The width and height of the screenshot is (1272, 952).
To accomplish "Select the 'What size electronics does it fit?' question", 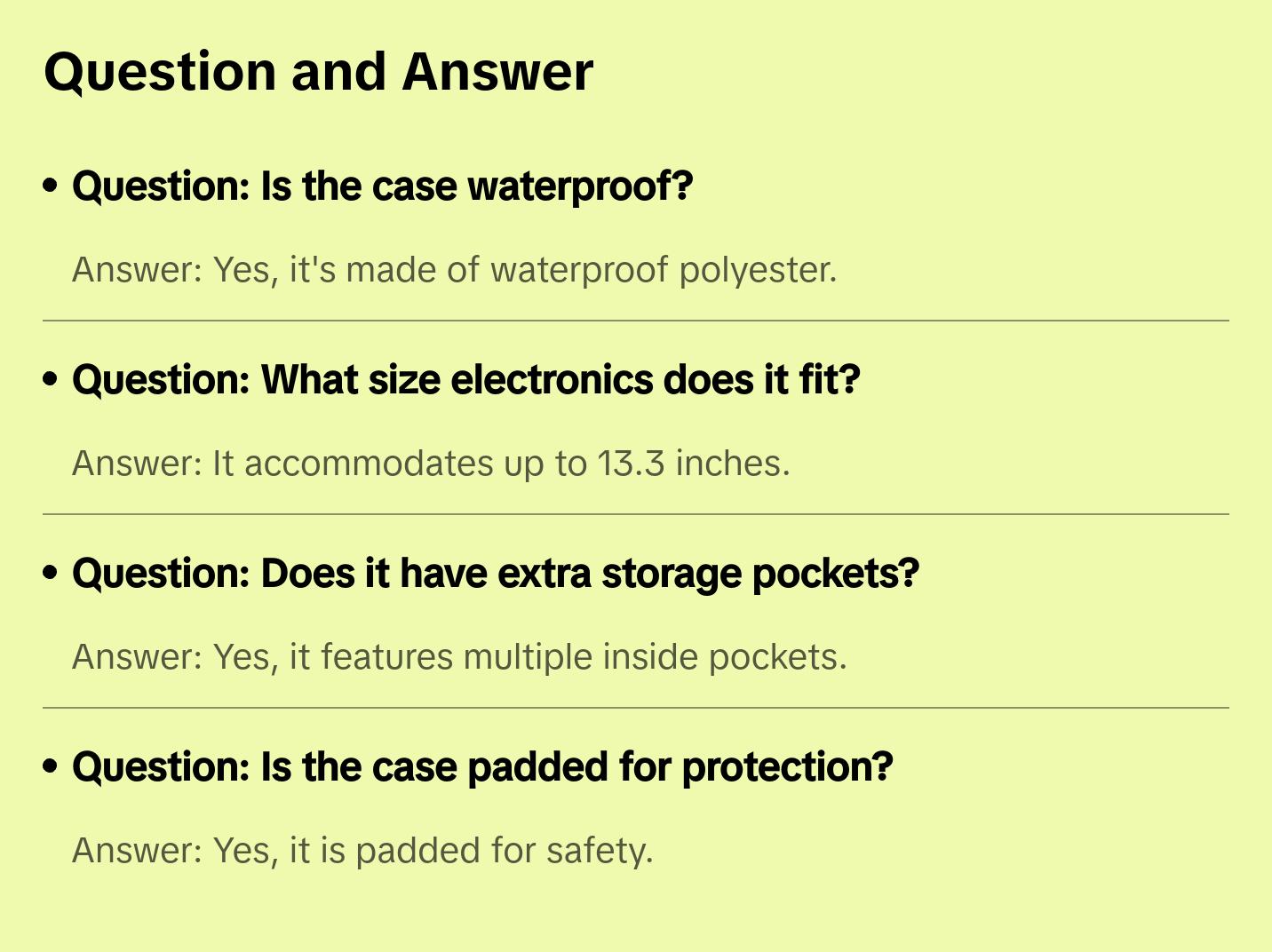I will point(466,380).
